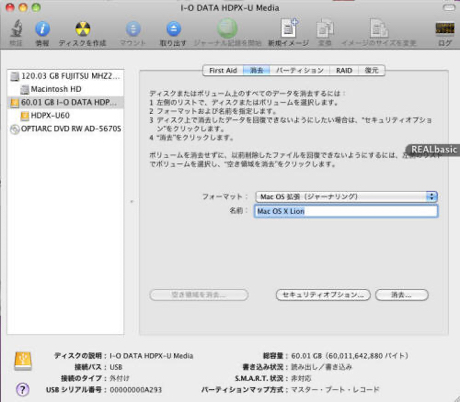This screenshot has height=402, width=460.
Task: Click the Enable Journaling toolbar icon
Action: 227,28
